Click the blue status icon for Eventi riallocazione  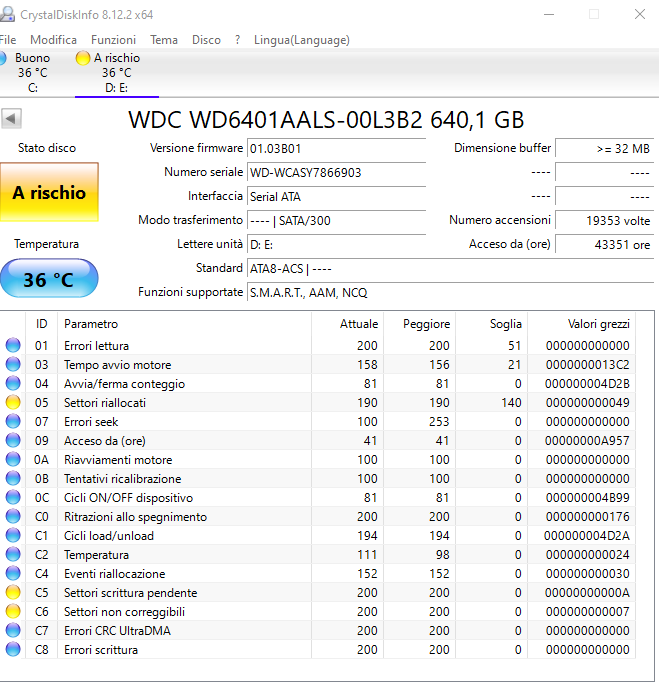13,573
